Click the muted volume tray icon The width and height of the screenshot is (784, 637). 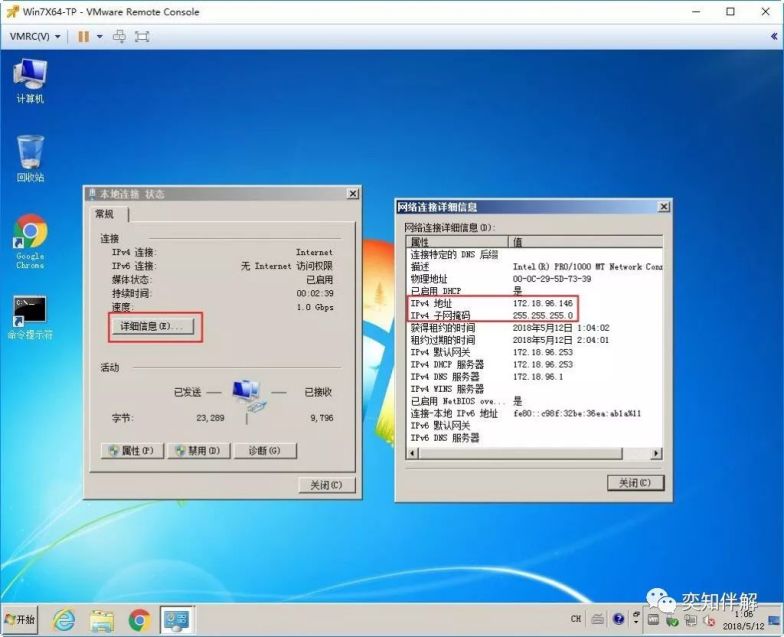coord(709,620)
